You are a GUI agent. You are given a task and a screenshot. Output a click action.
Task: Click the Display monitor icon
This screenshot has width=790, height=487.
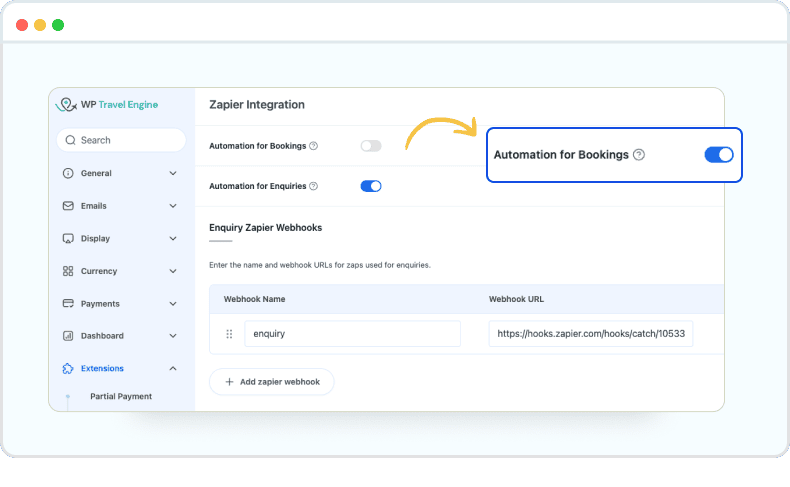pyautogui.click(x=68, y=239)
